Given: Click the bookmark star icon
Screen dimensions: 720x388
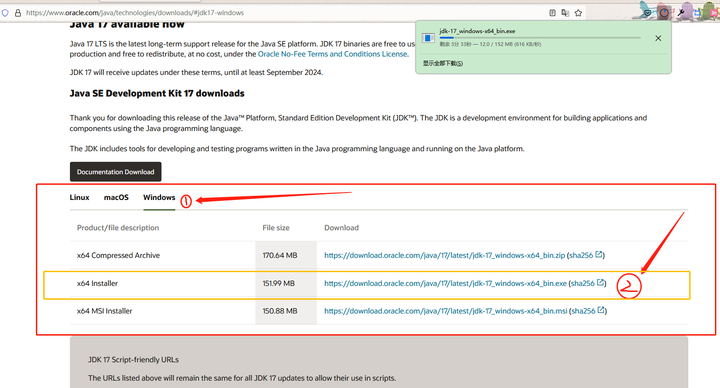Looking at the screenshot, I should pos(579,13).
